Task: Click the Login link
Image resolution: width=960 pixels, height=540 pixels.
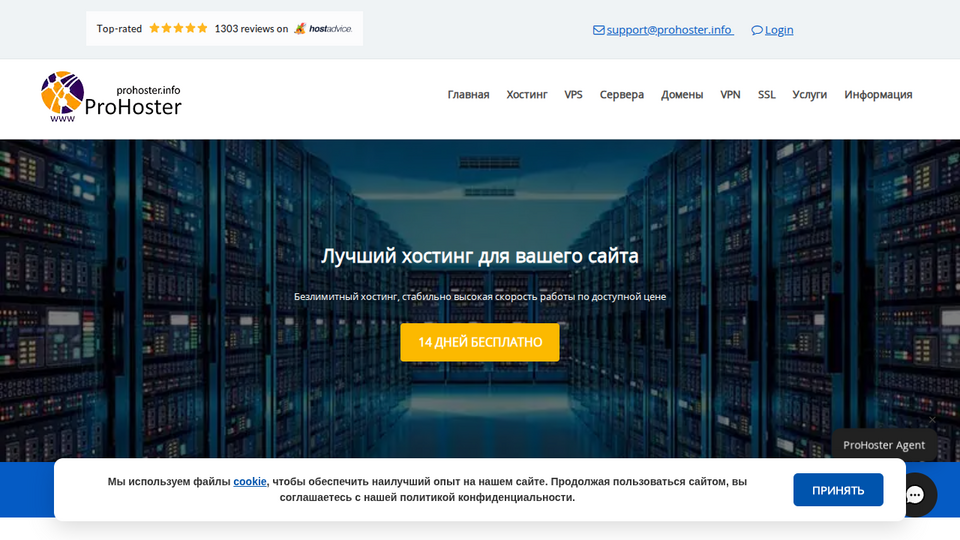Action: [779, 30]
